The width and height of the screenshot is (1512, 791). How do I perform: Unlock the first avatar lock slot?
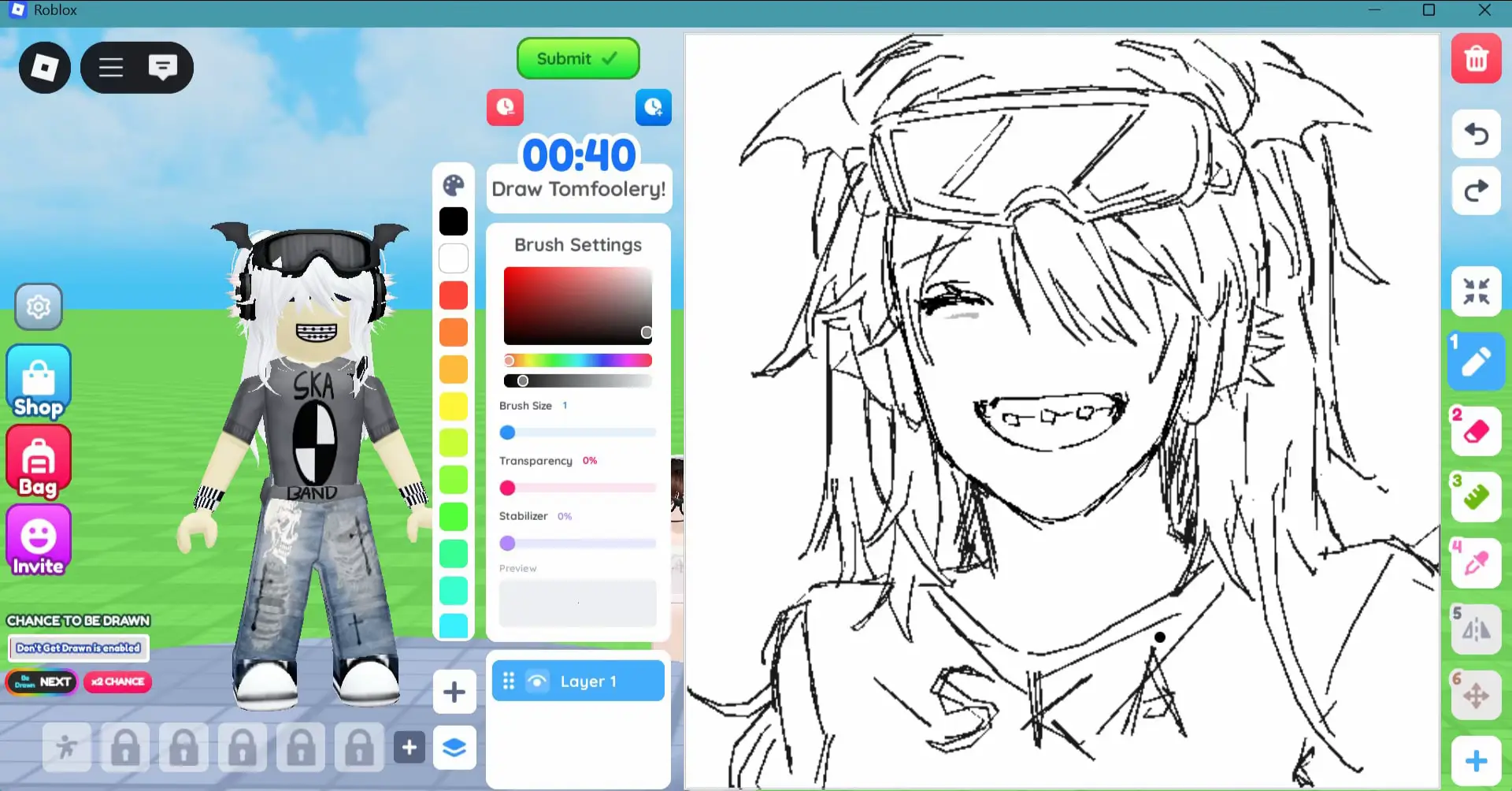125,747
